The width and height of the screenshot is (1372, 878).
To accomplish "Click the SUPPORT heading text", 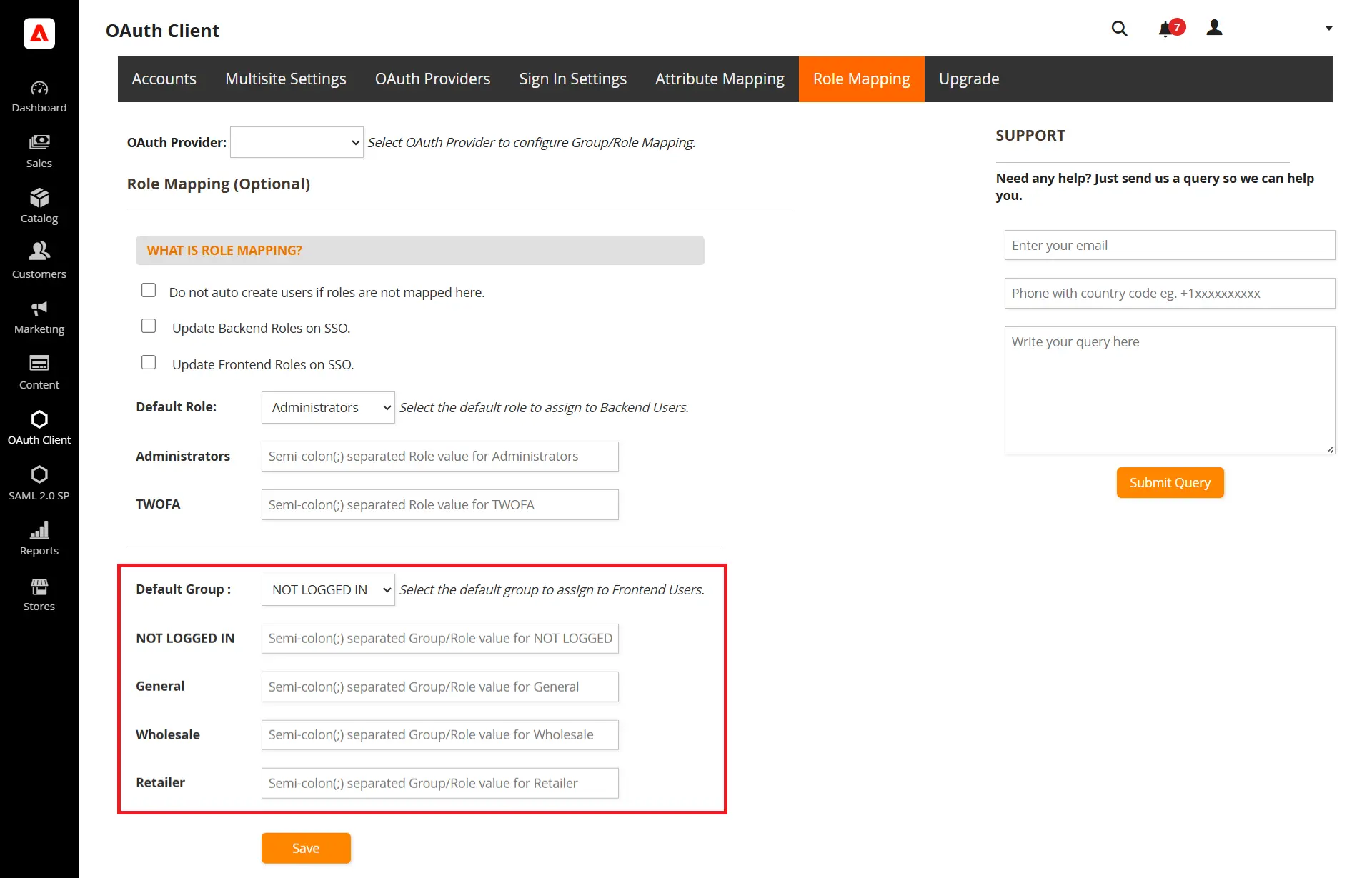I will click(1030, 135).
